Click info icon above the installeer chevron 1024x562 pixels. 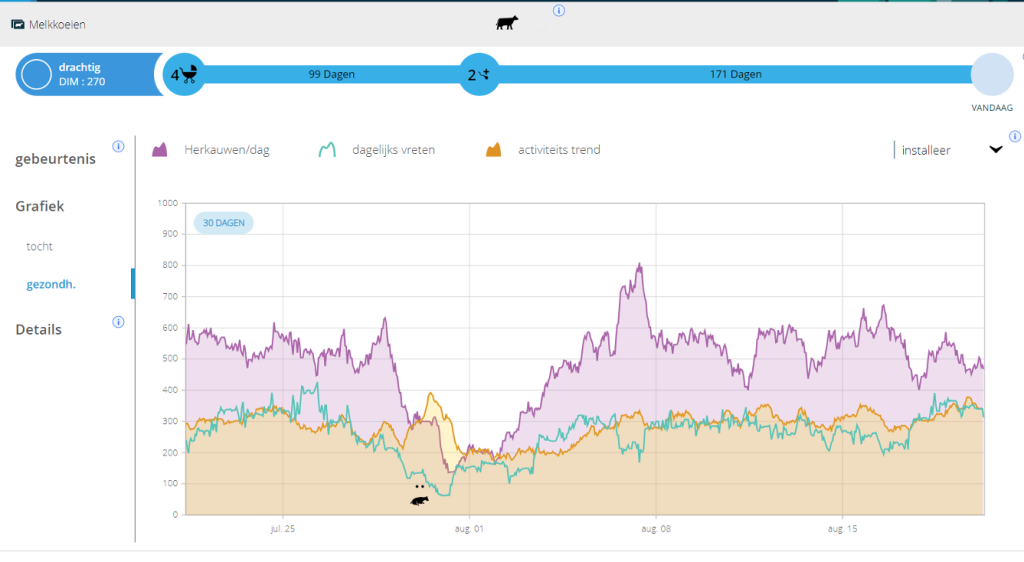click(x=1015, y=137)
